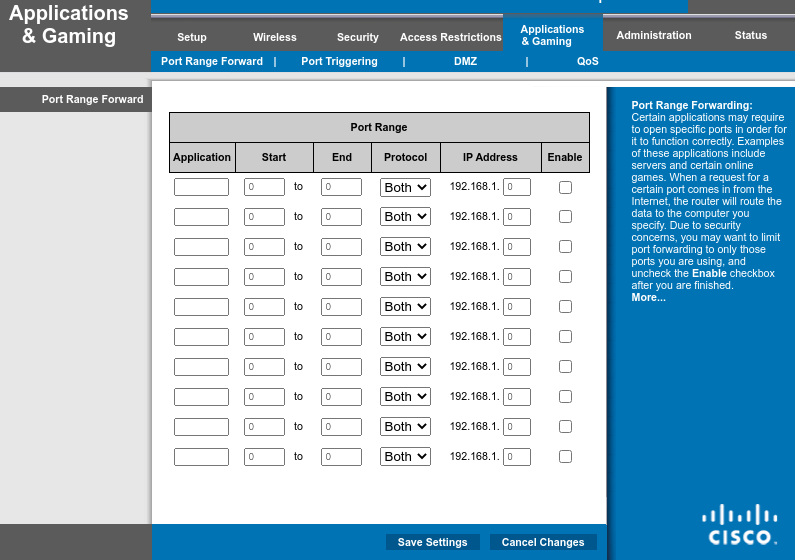Screen dimensions: 795x560
Task: Click the Protocol column header
Action: [406, 157]
